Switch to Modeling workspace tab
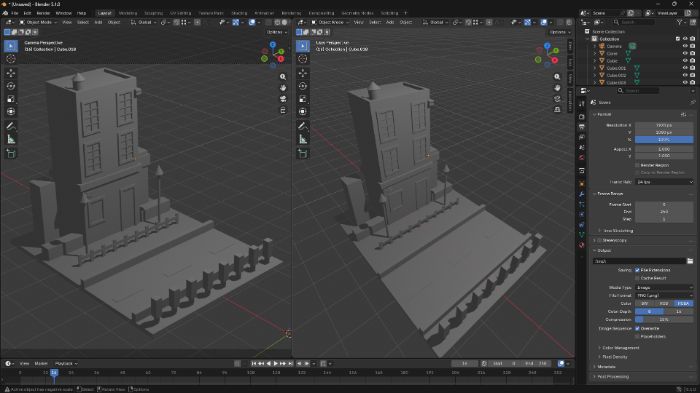Screen dimensions: 700x393 pyautogui.click(x=128, y=13)
